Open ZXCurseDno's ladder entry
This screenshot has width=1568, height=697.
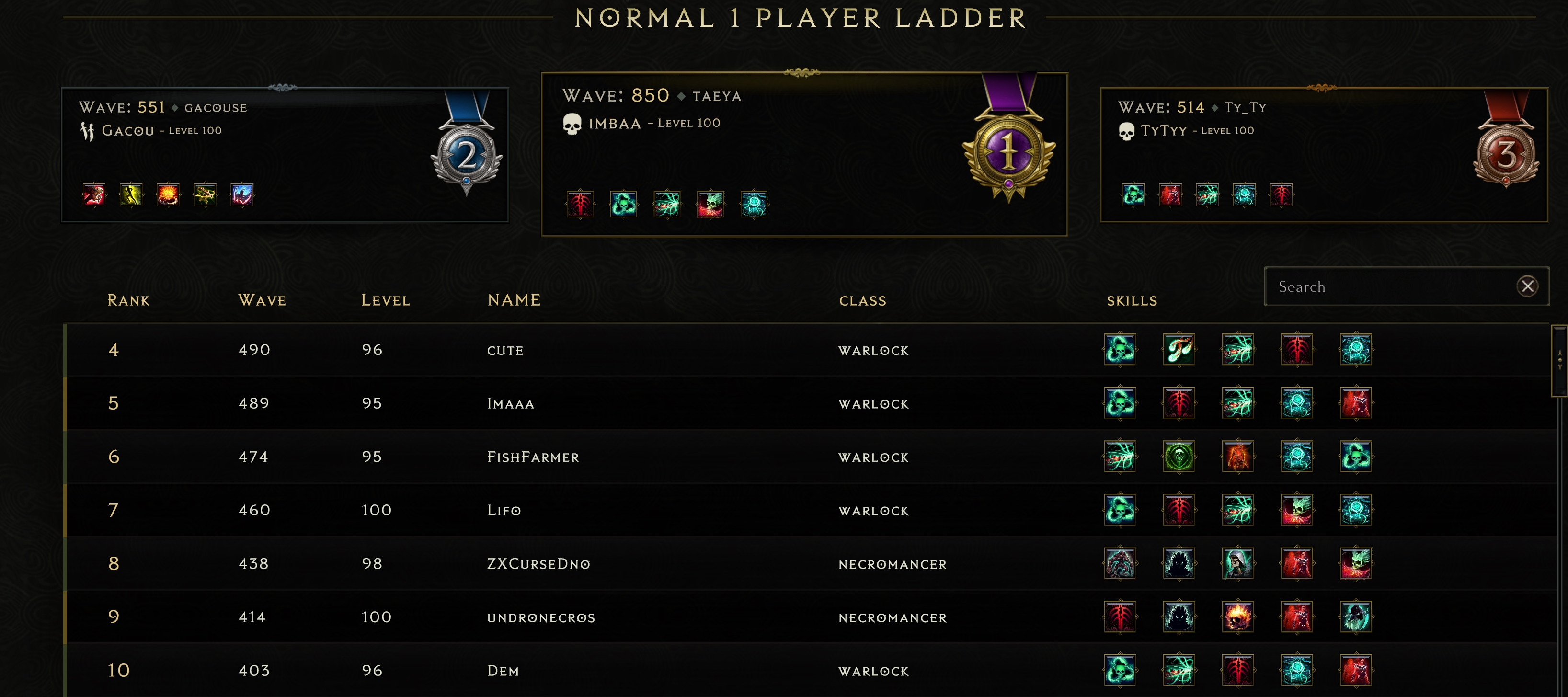[538, 564]
